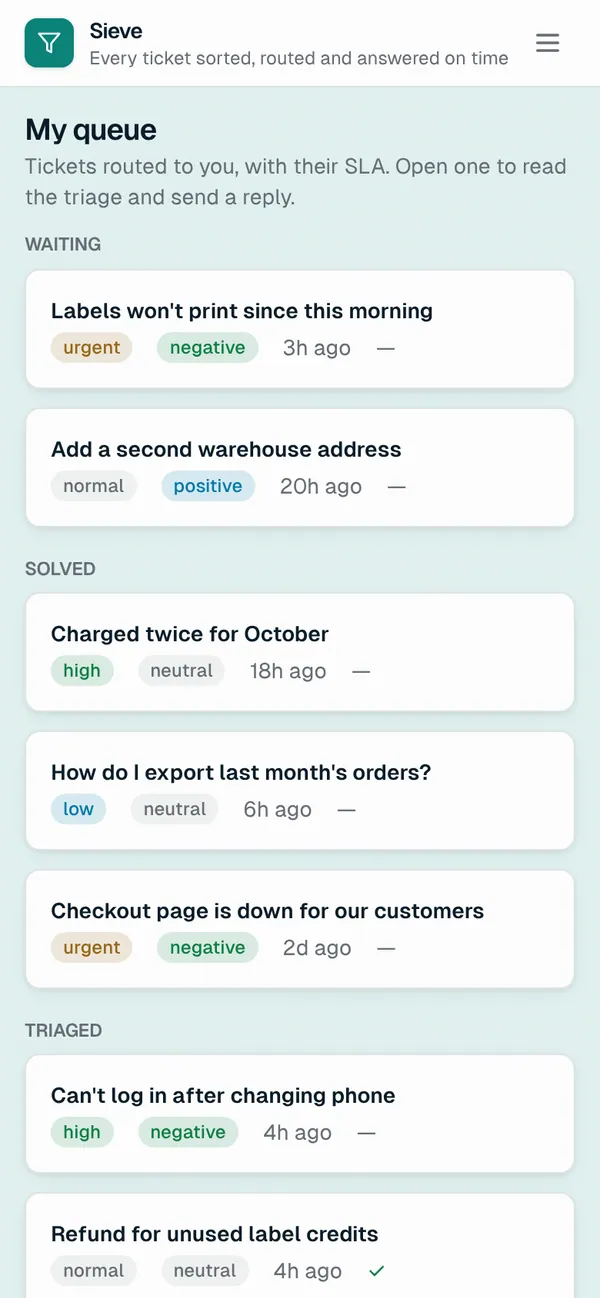Click urgent badge on Labels ticket
The height and width of the screenshot is (1298, 600).
point(92,348)
